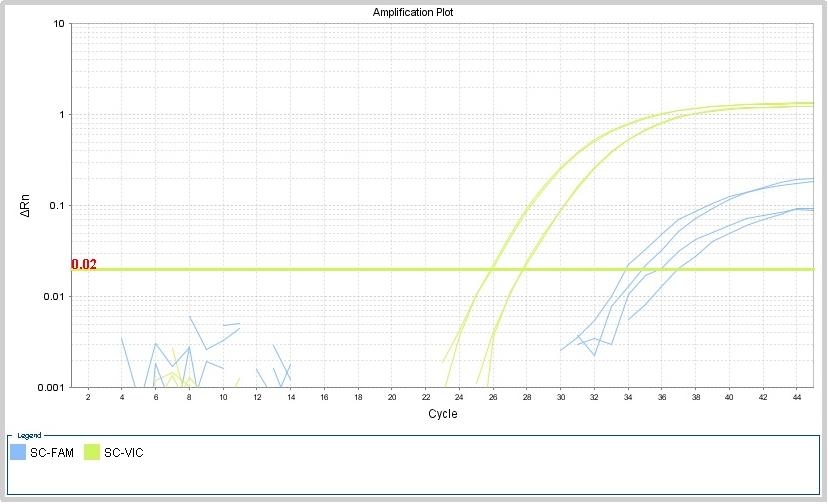
Task: Select the SC-VIC legend label text
Action: coord(126,453)
